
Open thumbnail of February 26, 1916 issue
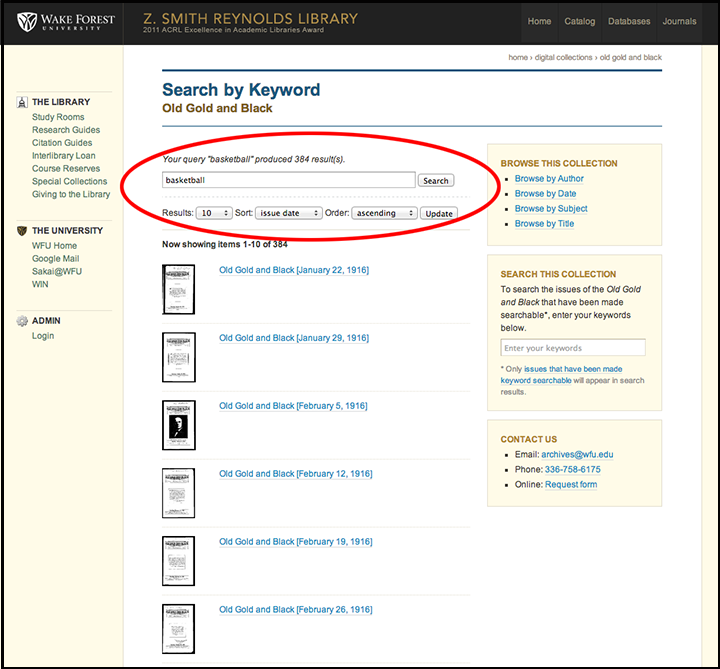(179, 629)
